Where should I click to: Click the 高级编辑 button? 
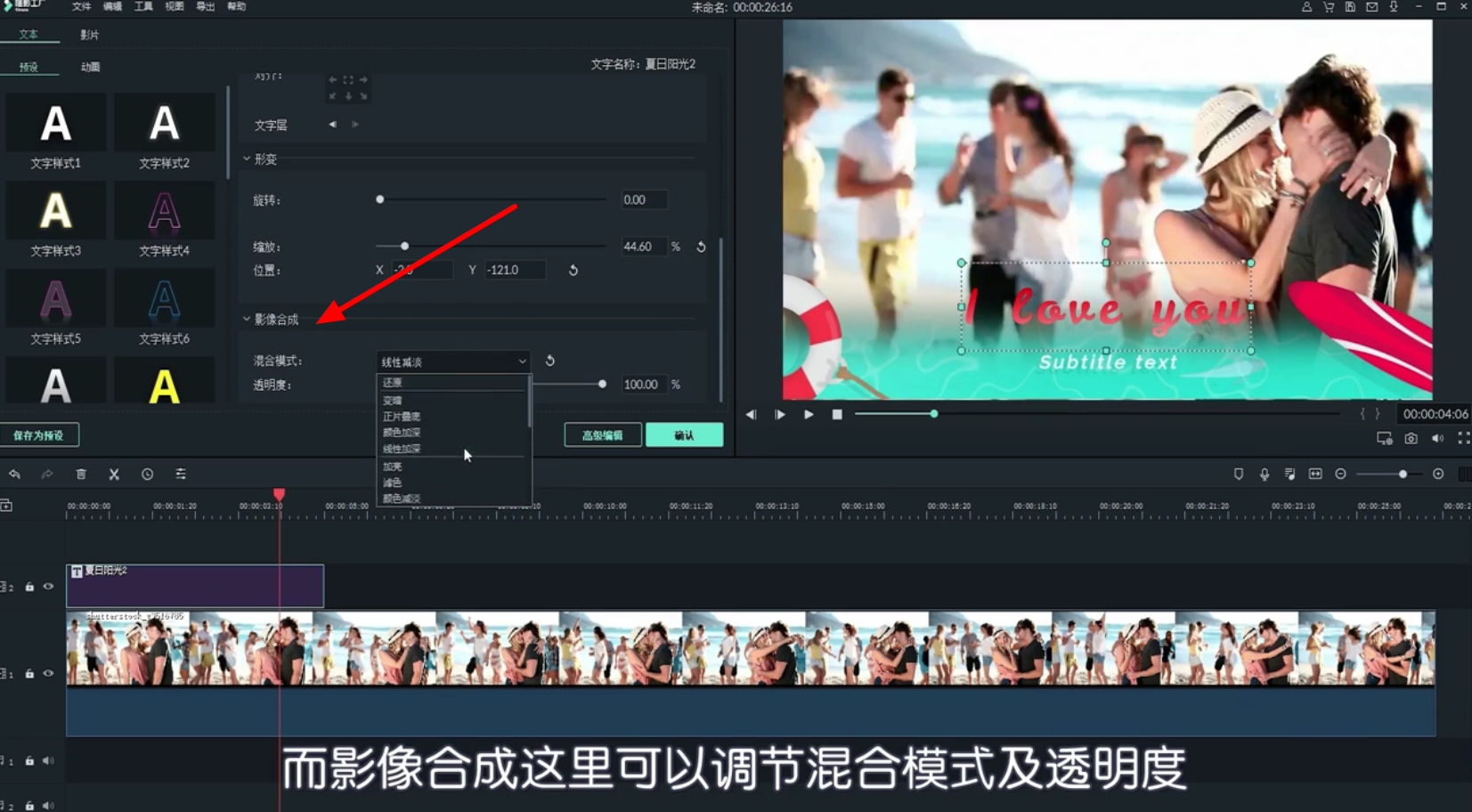point(602,435)
